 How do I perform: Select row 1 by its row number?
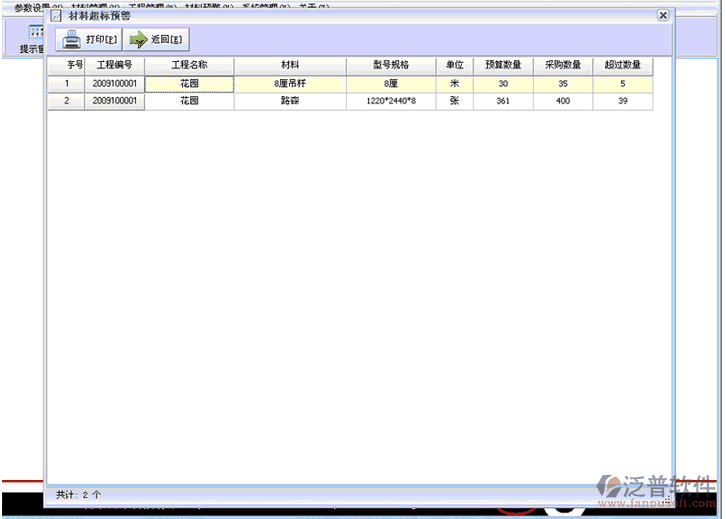[66, 84]
